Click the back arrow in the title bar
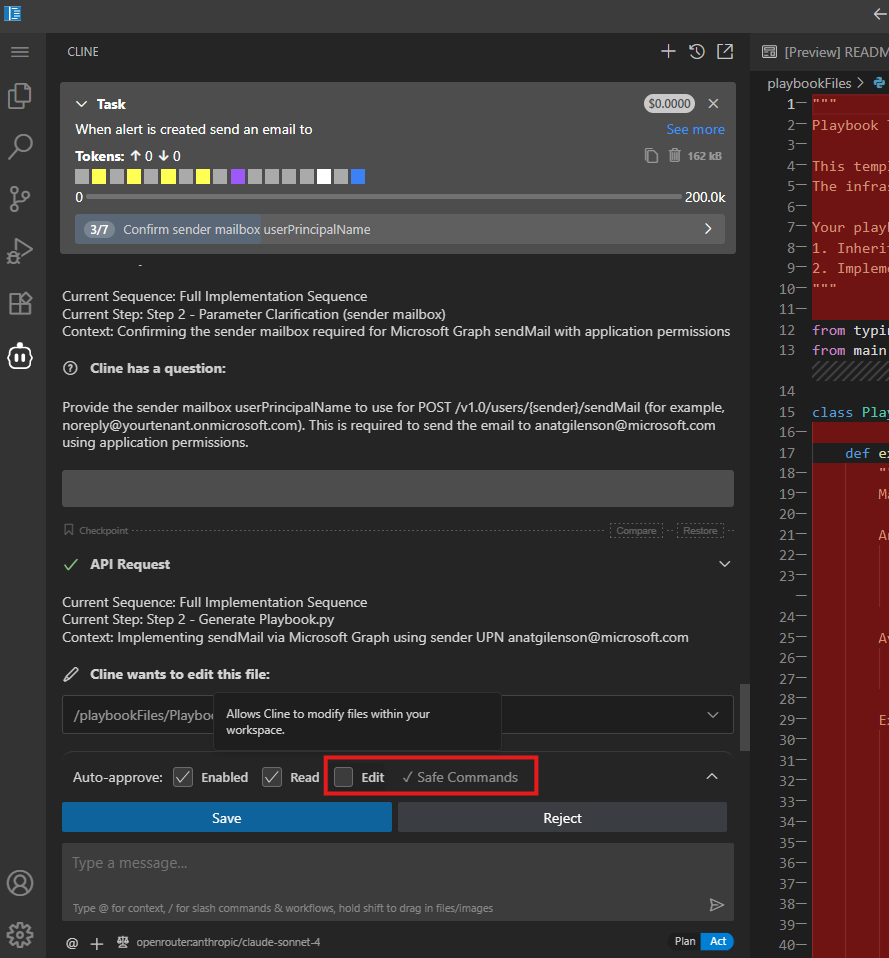This screenshot has width=889, height=958. pyautogui.click(x=880, y=13)
